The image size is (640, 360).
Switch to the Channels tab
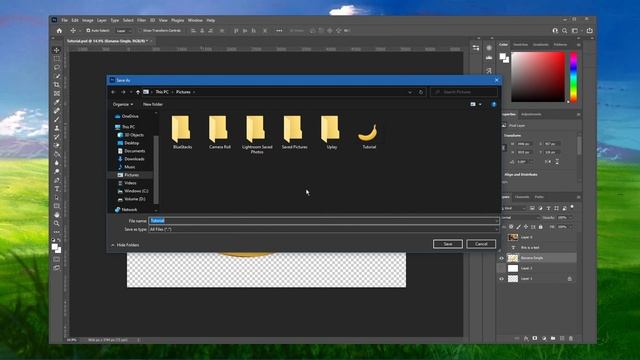click(522, 197)
